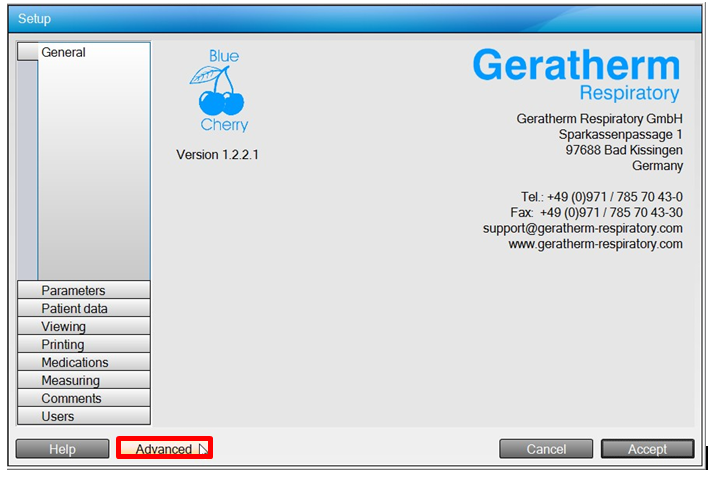Click the support@geratherm-respiratory.com email address
The height and width of the screenshot is (481, 717).
(x=583, y=228)
